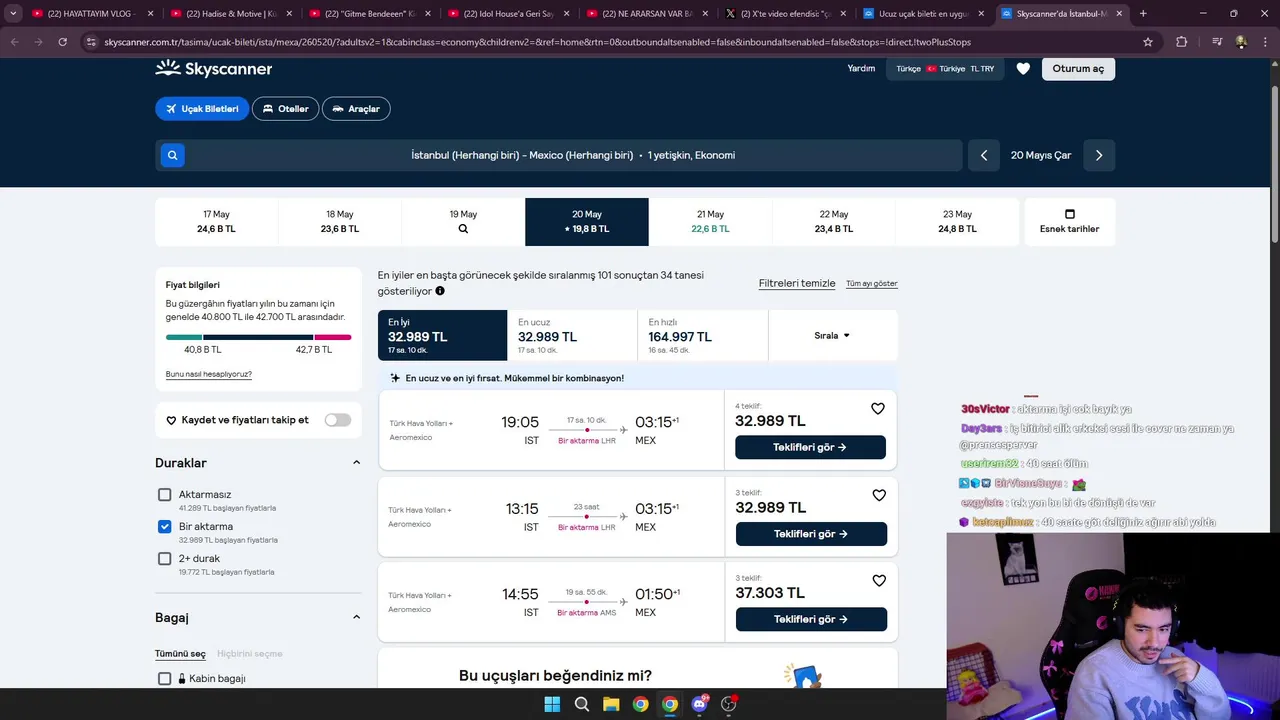This screenshot has height=720, width=1280.
Task: Check the Kabin bagajı option
Action: [x=165, y=678]
